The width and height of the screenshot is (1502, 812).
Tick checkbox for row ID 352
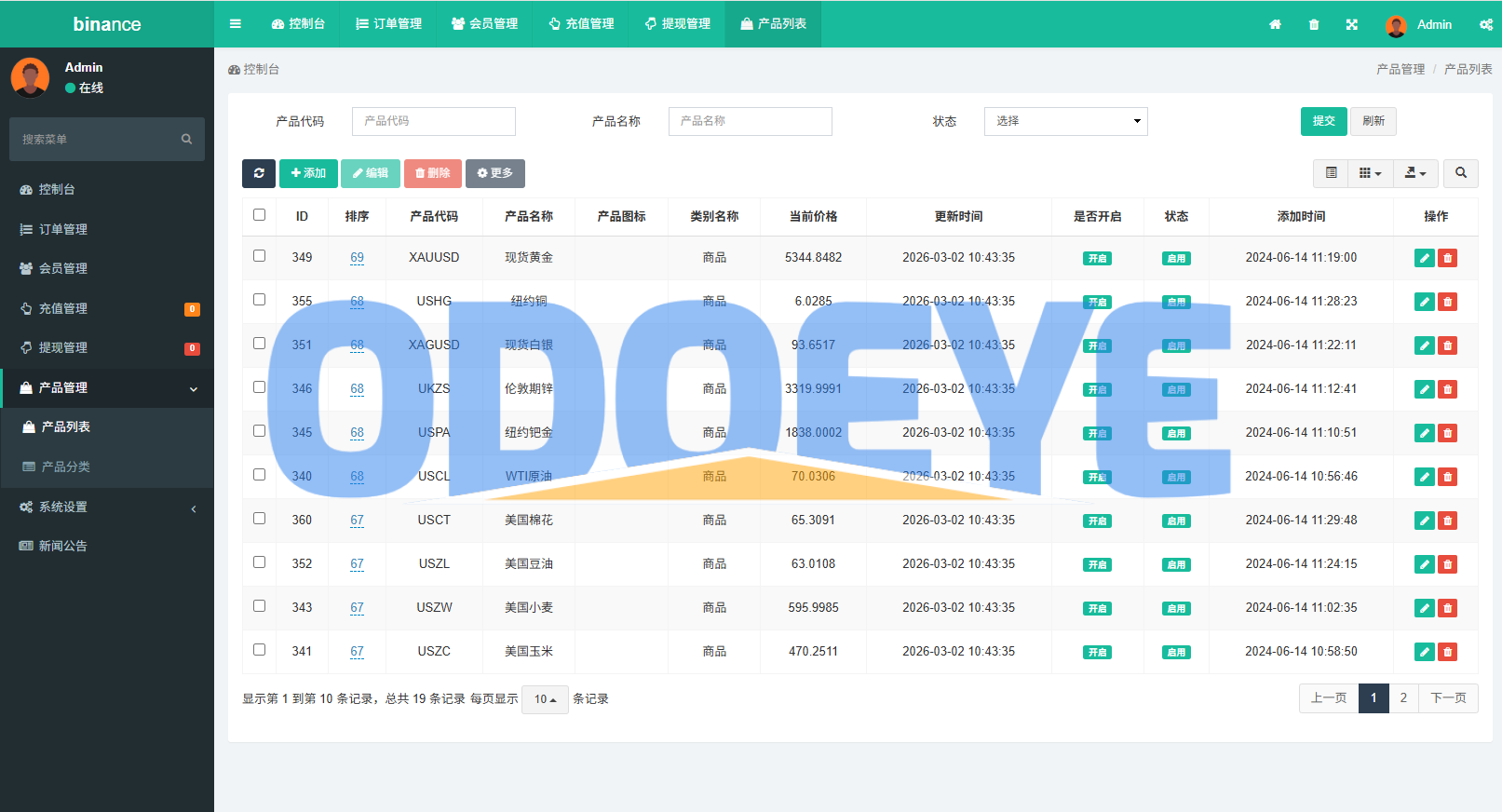coord(259,562)
